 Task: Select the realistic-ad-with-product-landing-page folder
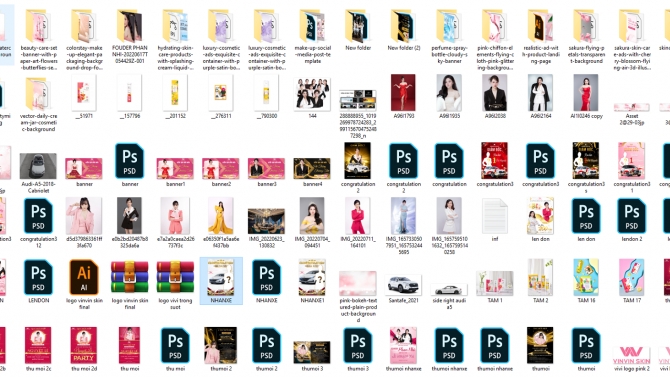point(541,26)
